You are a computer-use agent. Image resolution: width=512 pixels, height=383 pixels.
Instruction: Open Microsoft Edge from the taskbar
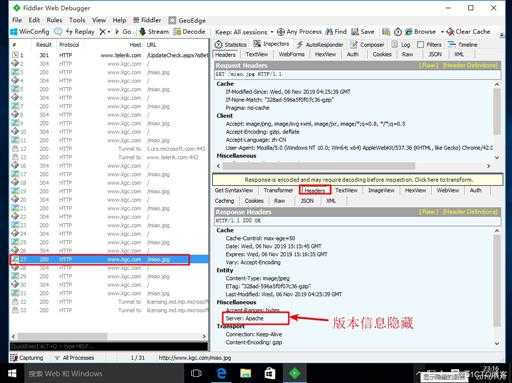(221, 373)
